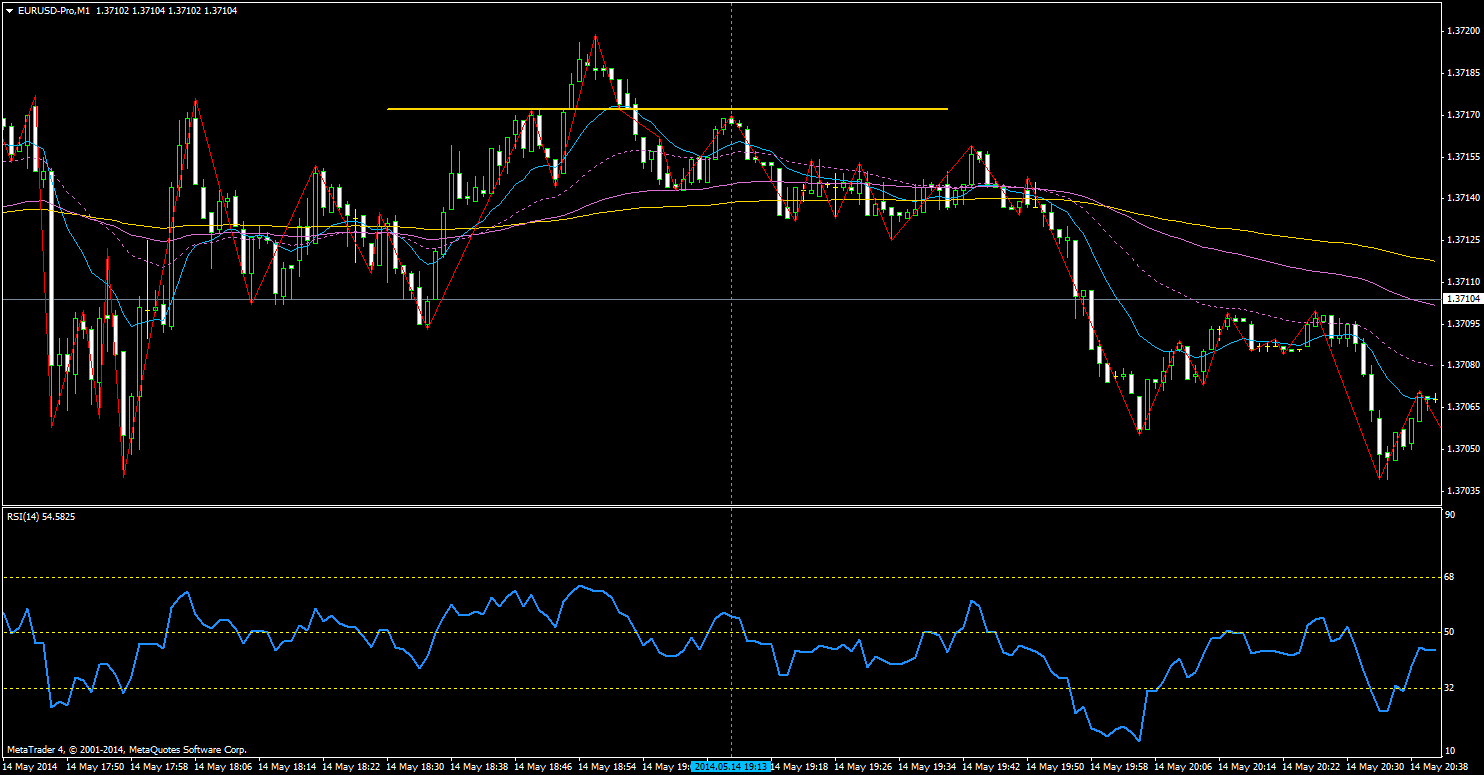Click the 14 May 17:50 time label
1484x775 pixels.
click(x=95, y=767)
